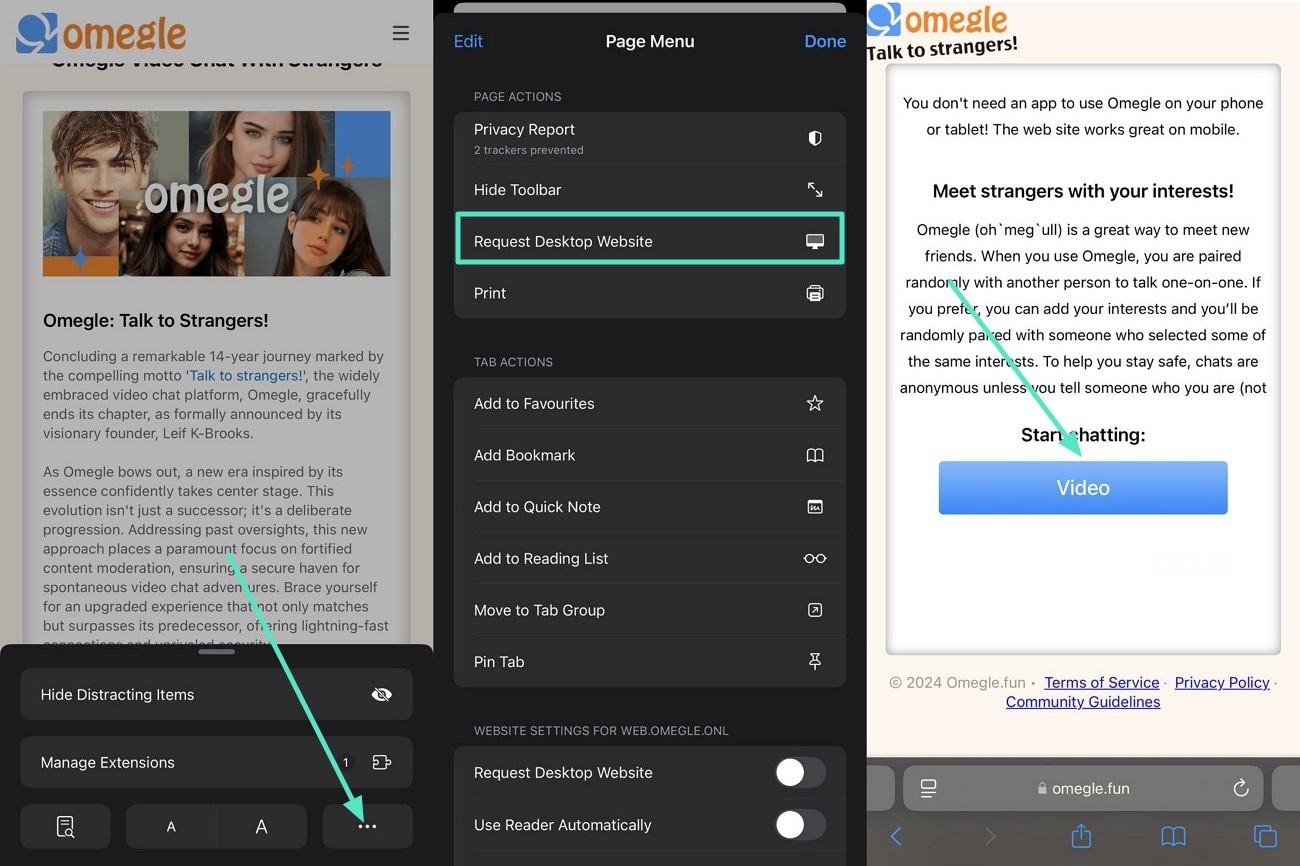Viewport: 1300px width, 866px height.
Task: Select Add to Reading List
Action: pos(650,558)
